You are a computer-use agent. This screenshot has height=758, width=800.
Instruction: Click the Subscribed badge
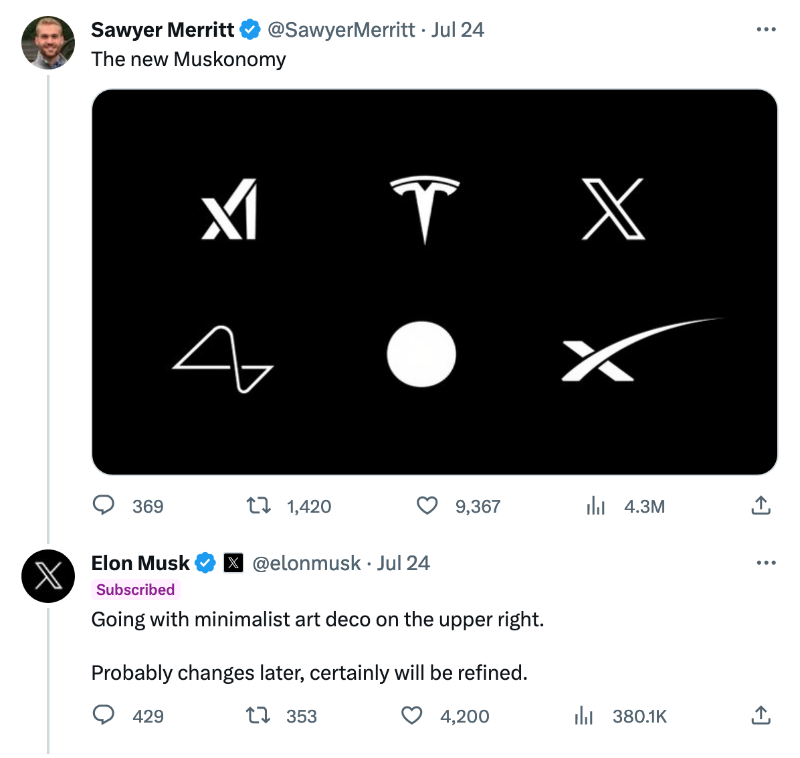point(135,589)
